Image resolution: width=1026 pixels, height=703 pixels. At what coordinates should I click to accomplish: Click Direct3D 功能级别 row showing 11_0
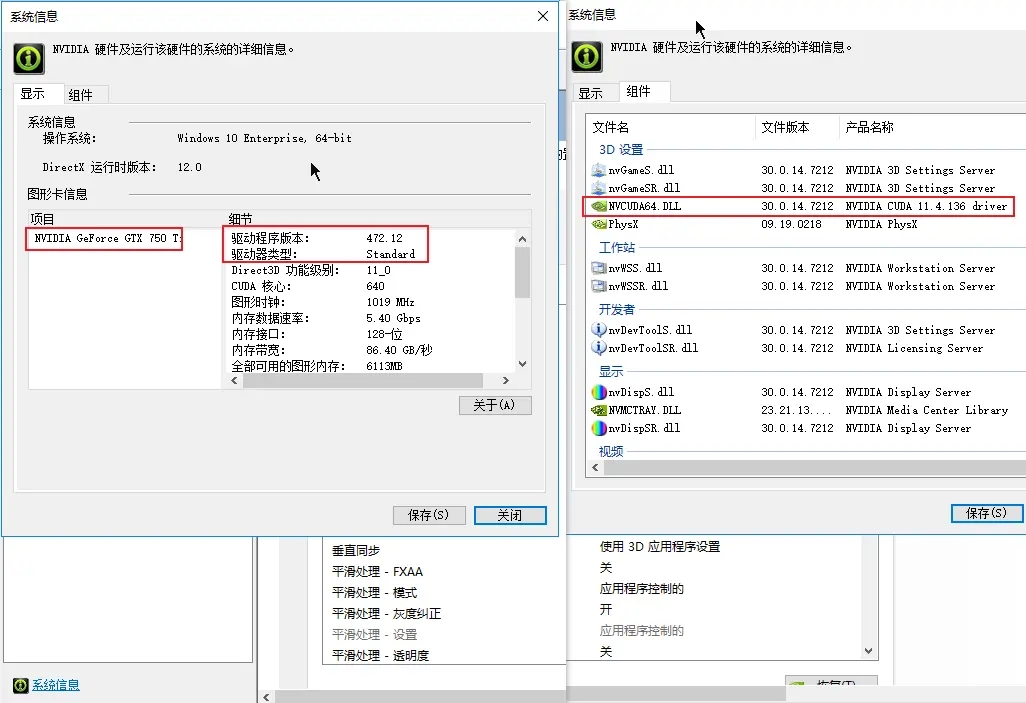(x=310, y=270)
